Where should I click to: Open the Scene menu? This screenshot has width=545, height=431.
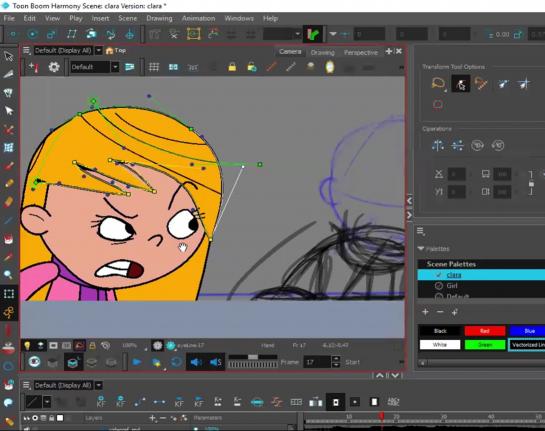click(x=128, y=18)
